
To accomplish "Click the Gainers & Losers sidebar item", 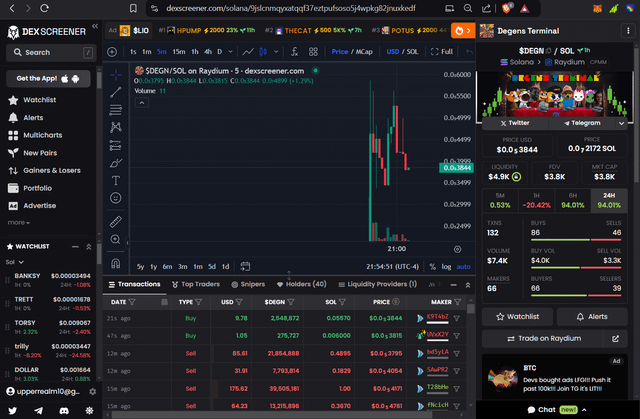I will coord(51,170).
